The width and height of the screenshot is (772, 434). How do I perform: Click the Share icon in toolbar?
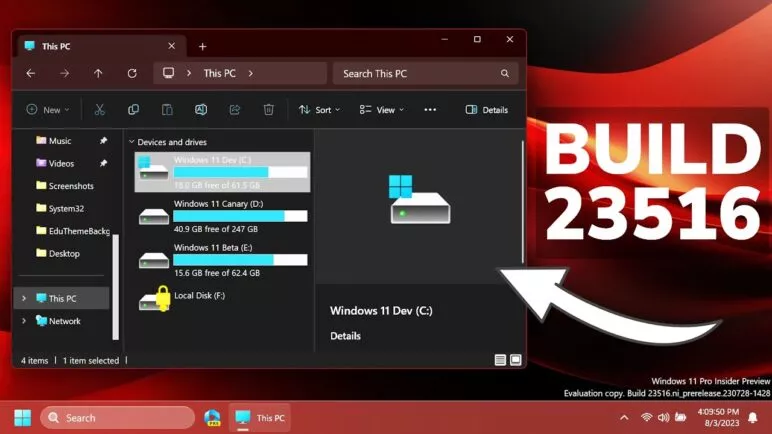click(x=235, y=110)
